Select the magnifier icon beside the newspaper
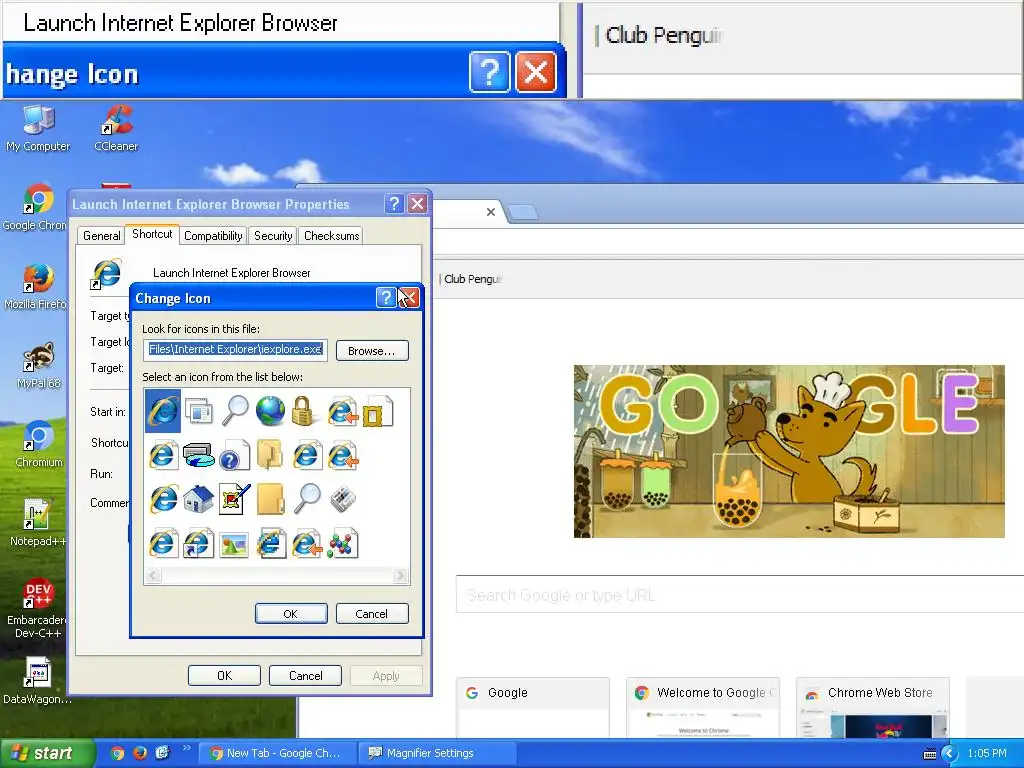Screen dimensions: 1024x768 point(306,500)
